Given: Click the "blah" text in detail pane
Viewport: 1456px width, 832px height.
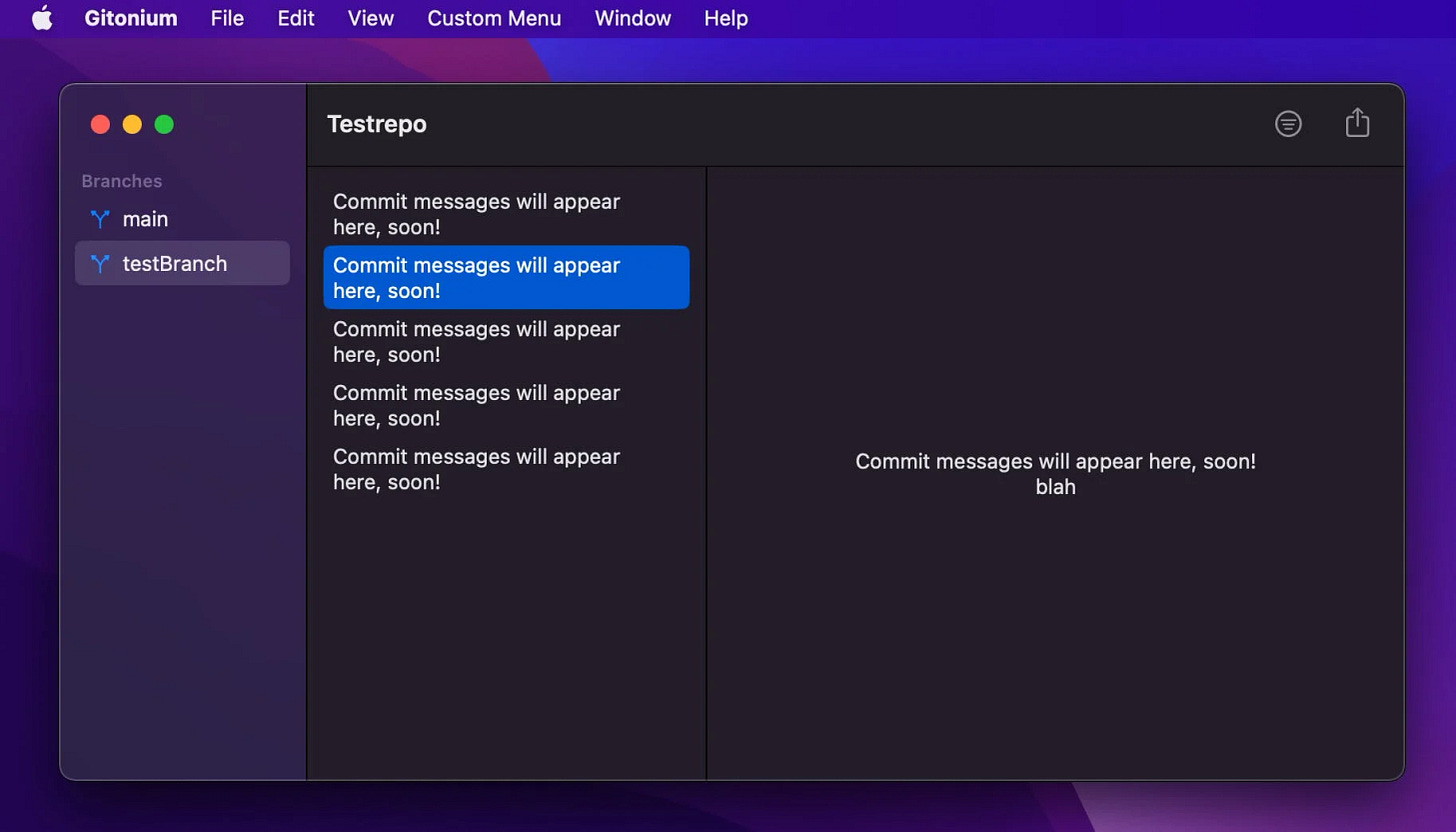Looking at the screenshot, I should tap(1055, 488).
